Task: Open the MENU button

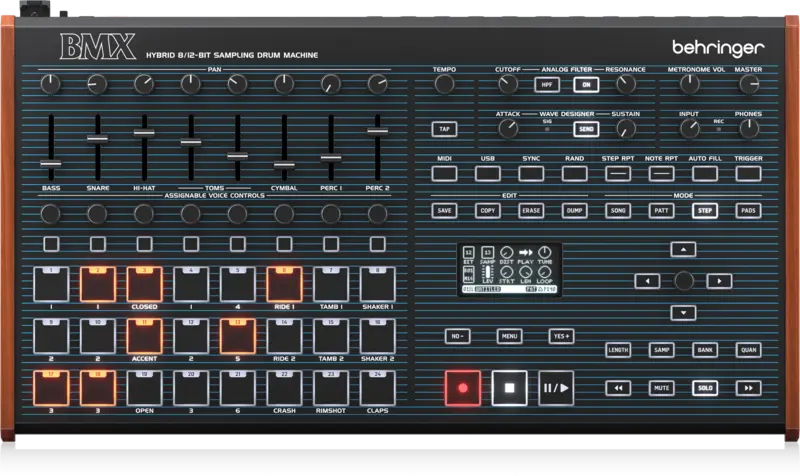Action: pyautogui.click(x=509, y=336)
